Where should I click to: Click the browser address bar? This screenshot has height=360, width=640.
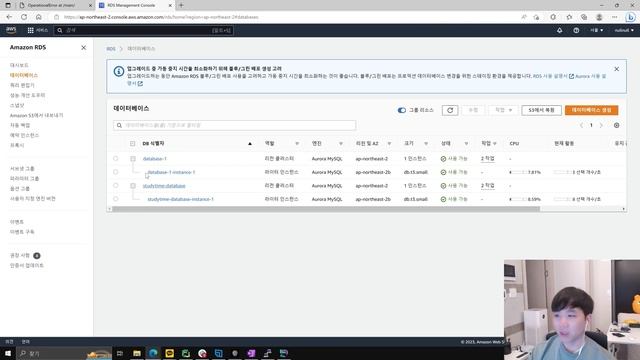(286, 17)
